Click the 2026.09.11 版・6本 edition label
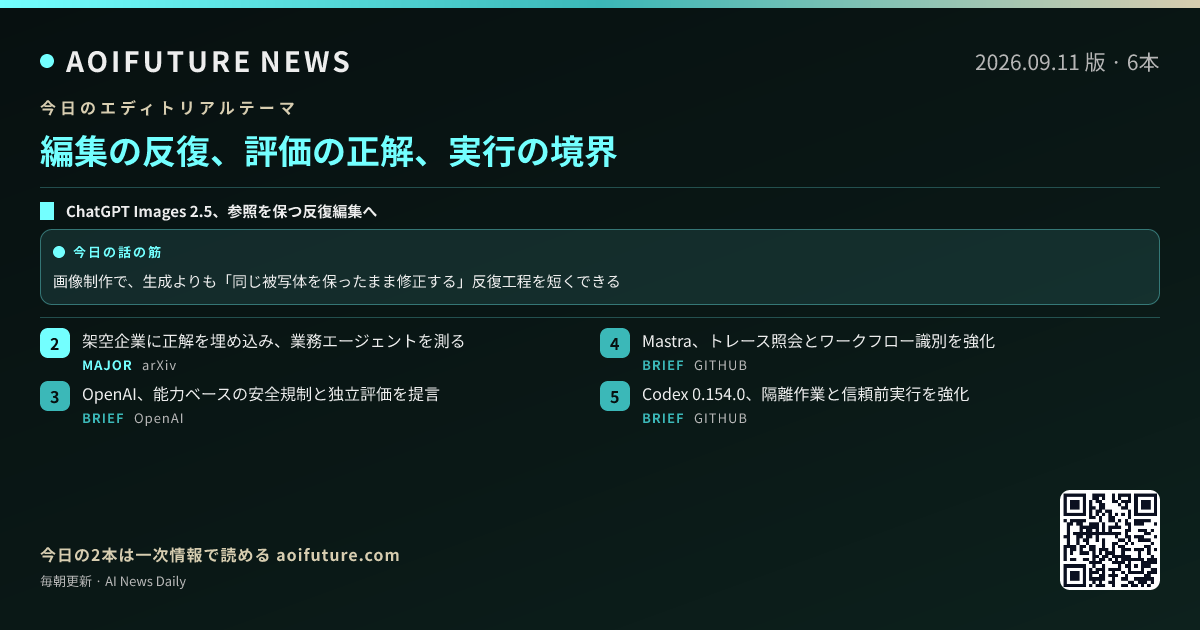This screenshot has height=630, width=1200. [1067, 62]
